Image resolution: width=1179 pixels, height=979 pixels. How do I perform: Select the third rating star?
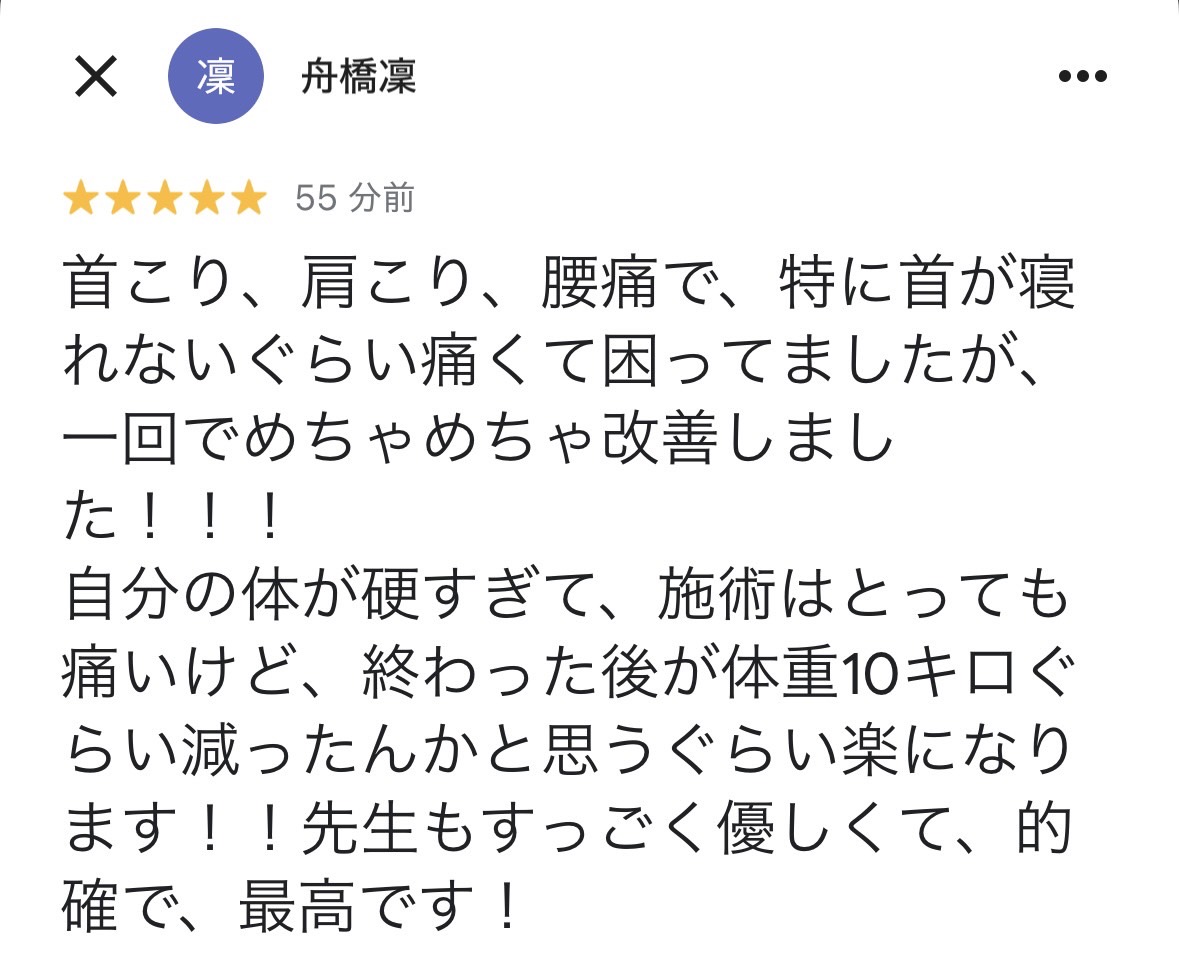pyautogui.click(x=165, y=200)
